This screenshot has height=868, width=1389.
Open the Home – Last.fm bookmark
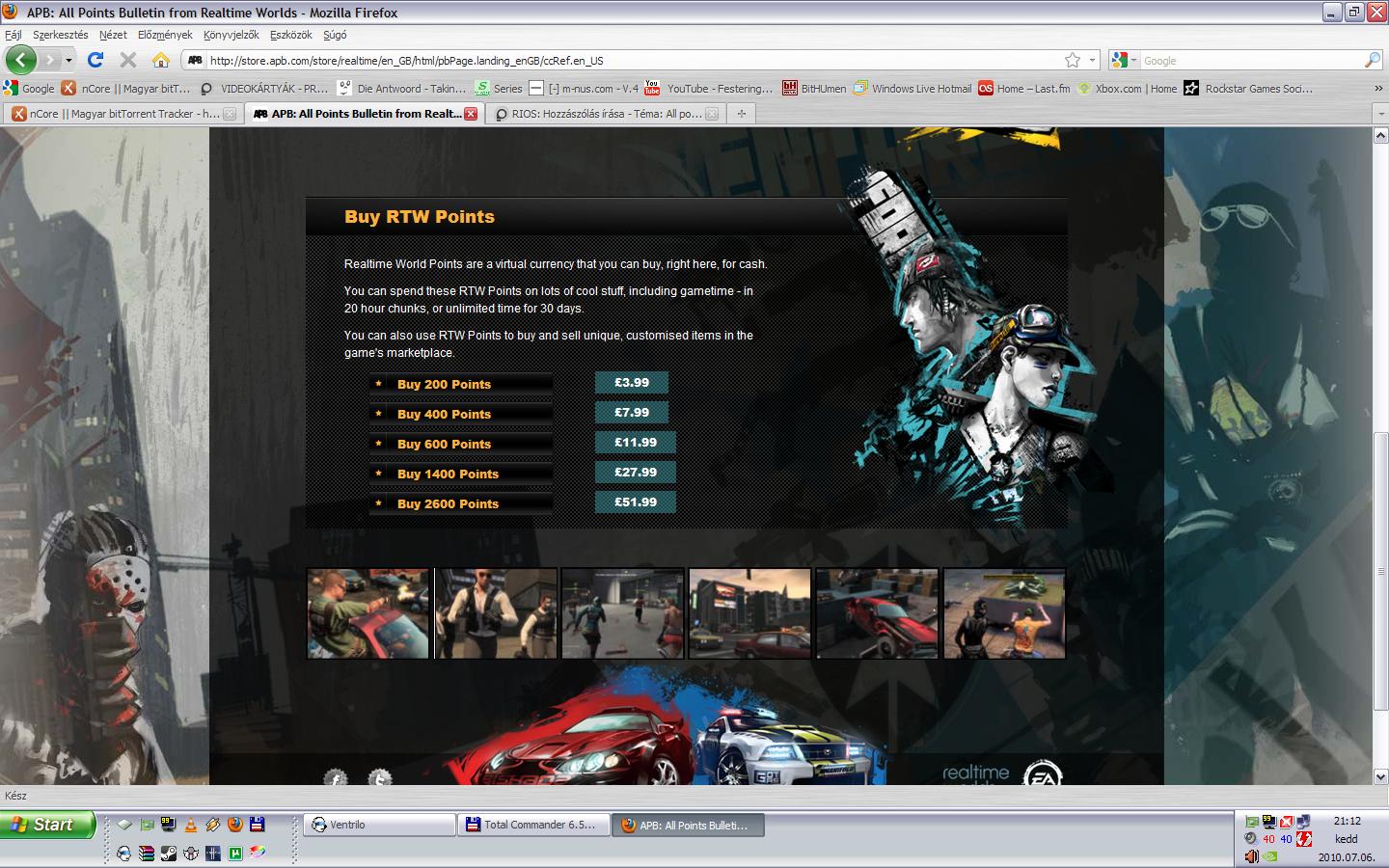click(x=1023, y=88)
